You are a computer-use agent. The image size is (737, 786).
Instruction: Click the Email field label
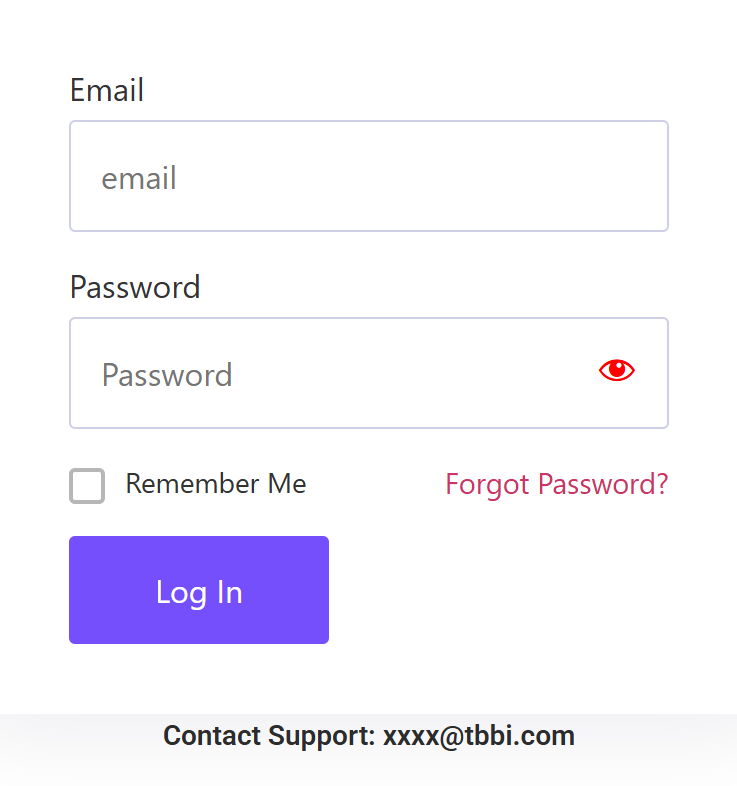(x=107, y=90)
